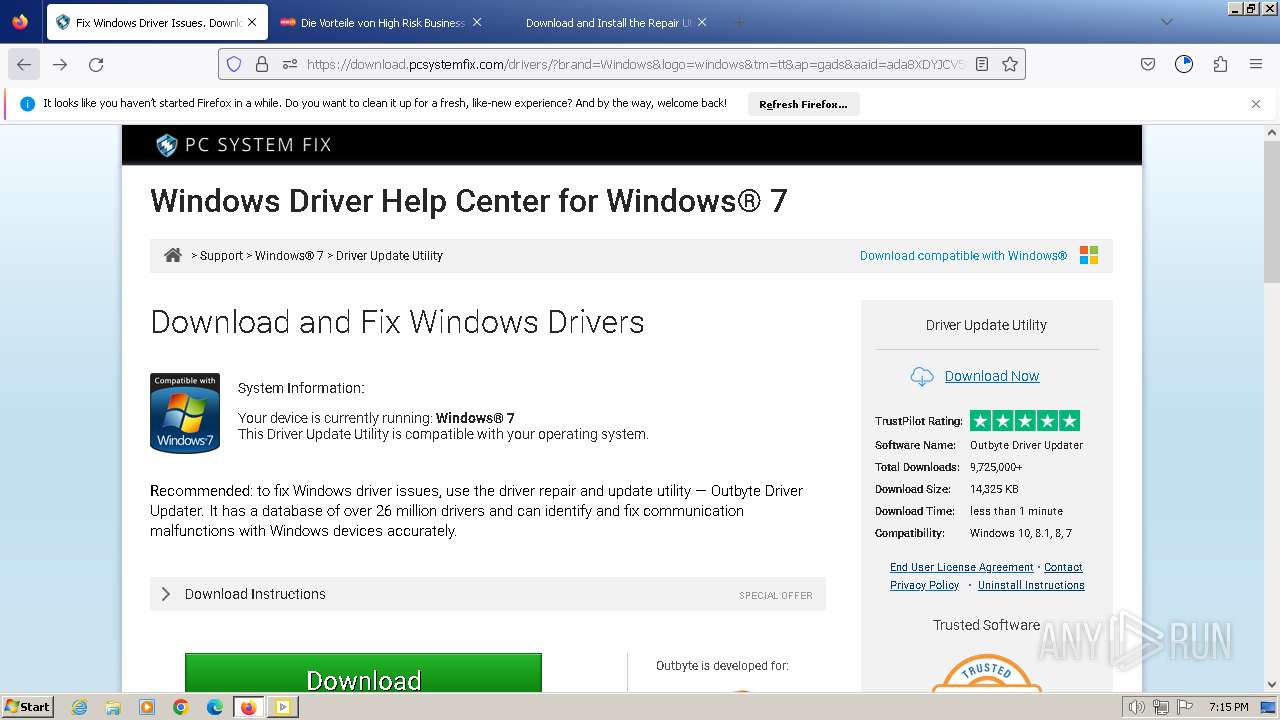The image size is (1280, 720).
Task: Open the Firefox account icon
Action: tap(1184, 64)
